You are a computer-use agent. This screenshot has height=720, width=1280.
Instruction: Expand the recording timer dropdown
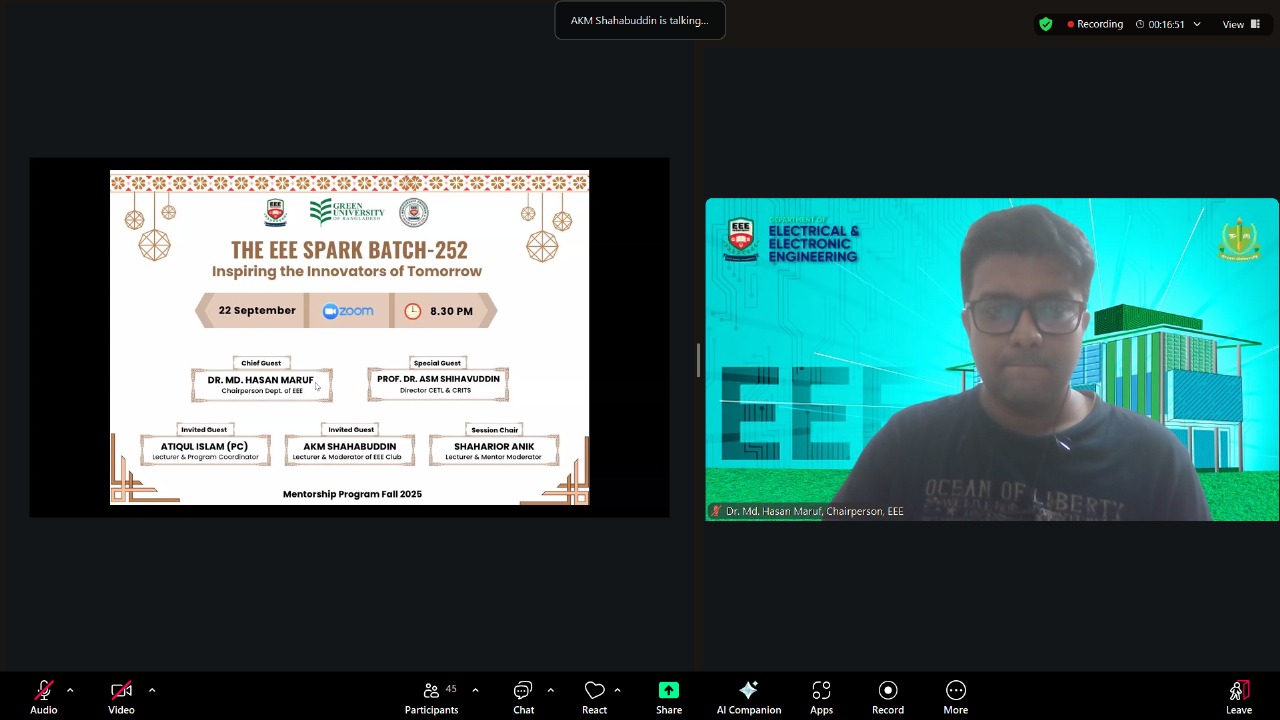[1196, 24]
